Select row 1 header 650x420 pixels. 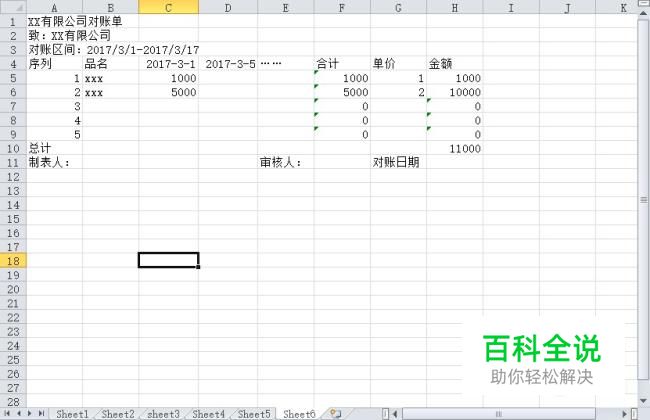pyautogui.click(x=13, y=21)
